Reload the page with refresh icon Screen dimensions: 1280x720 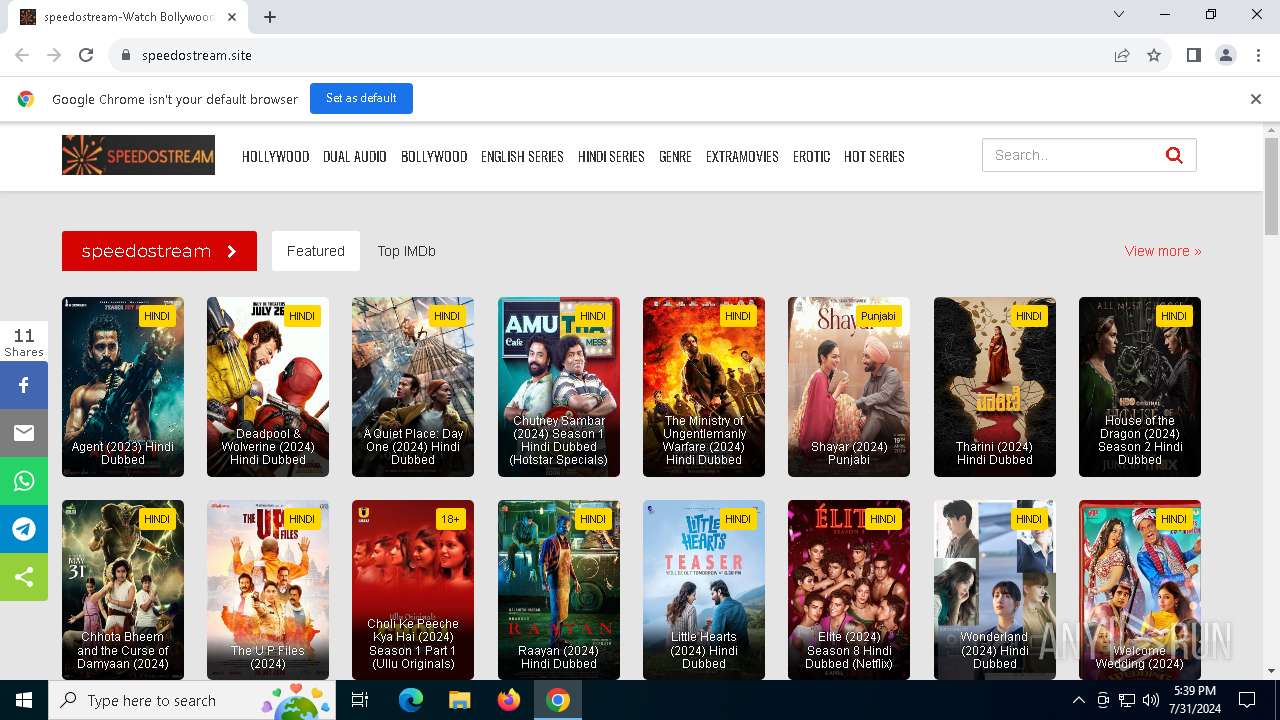click(x=86, y=55)
